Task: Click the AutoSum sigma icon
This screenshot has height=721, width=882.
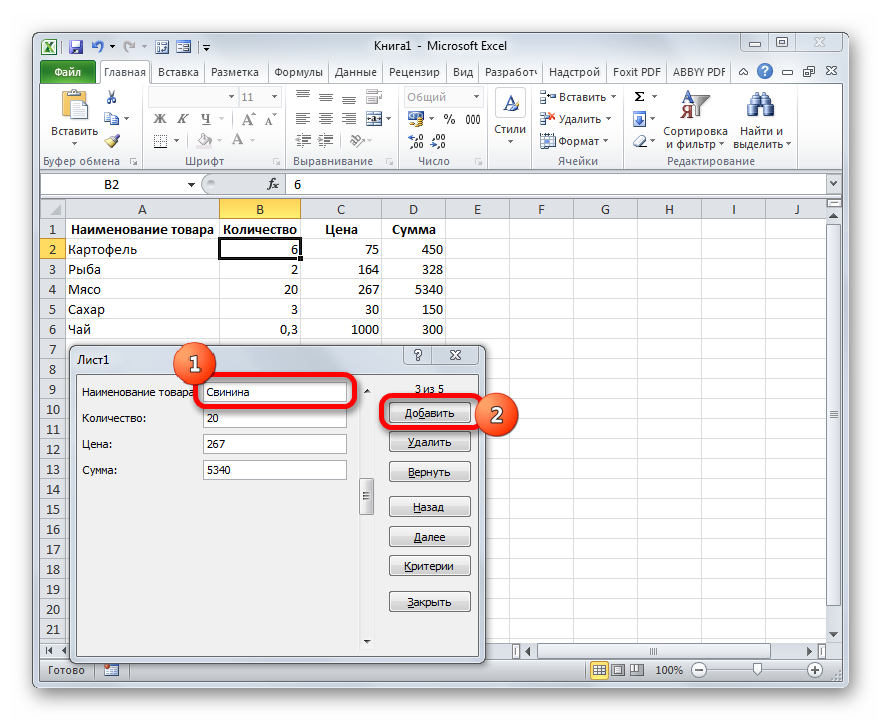Action: click(639, 97)
